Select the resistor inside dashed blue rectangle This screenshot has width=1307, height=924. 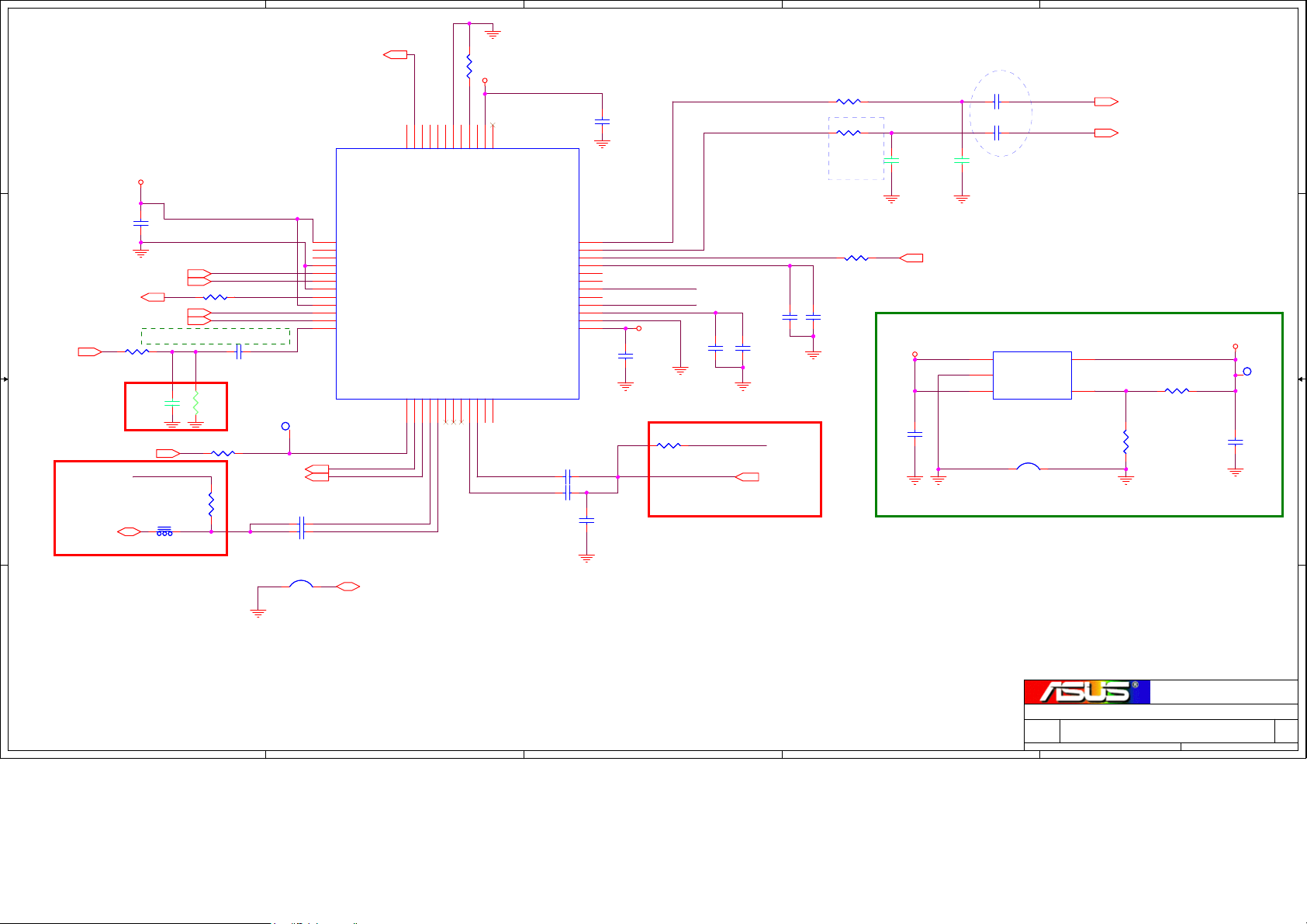click(849, 133)
